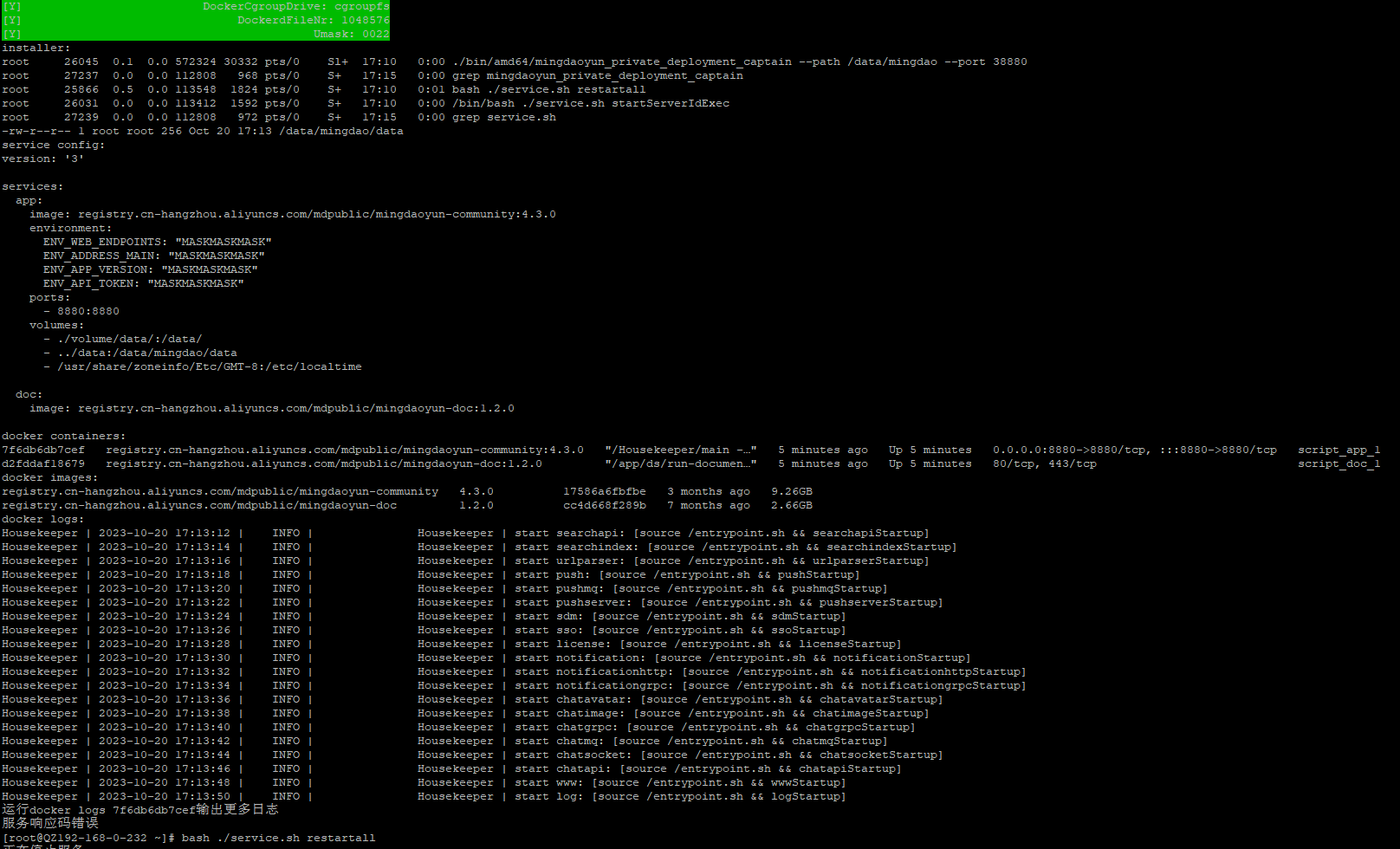Click the "Umask: 0022" entry
This screenshot has height=849, width=1400.
[x=352, y=34]
